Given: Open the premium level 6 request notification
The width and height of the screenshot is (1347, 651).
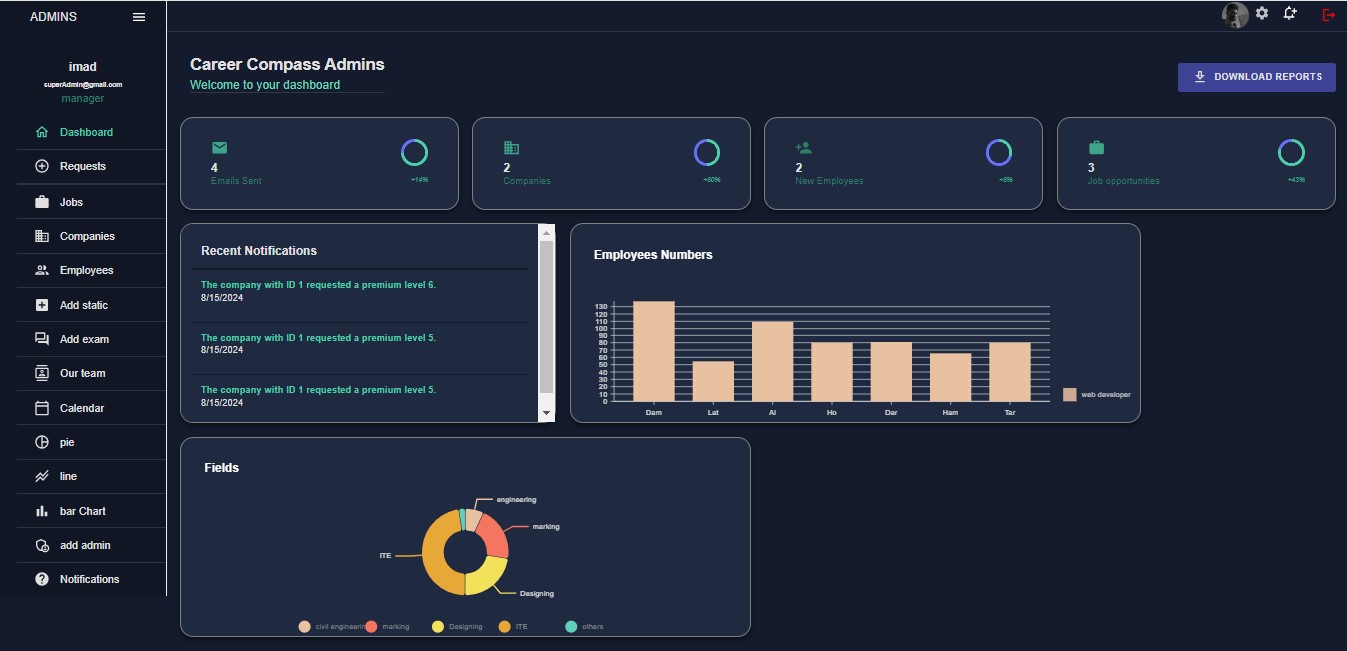Looking at the screenshot, I should point(318,285).
